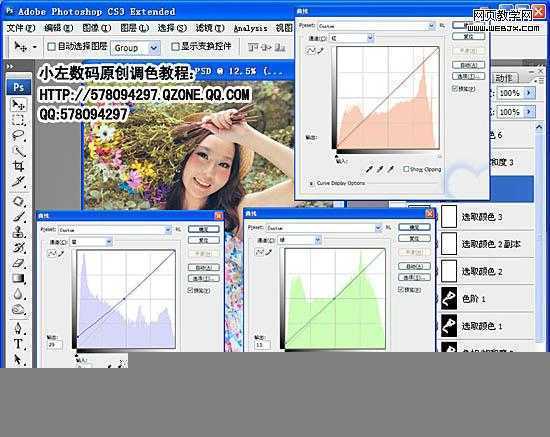This screenshot has height=437, width=550.
Task: Select the Rectangular Marquee tool
Action: [x=18, y=120]
